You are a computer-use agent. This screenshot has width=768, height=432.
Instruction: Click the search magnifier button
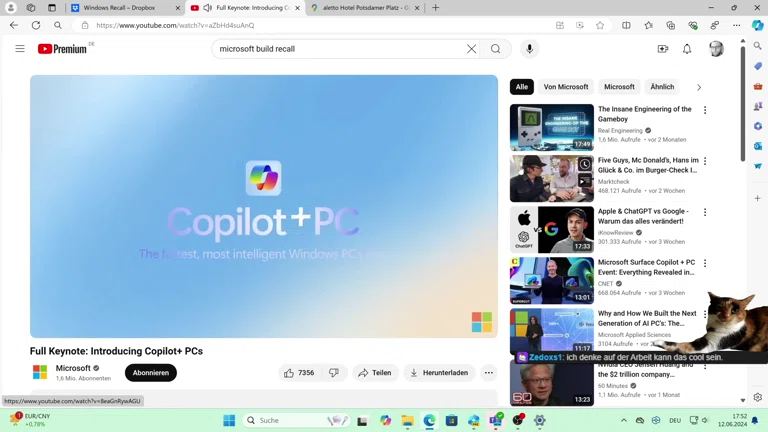(495, 48)
